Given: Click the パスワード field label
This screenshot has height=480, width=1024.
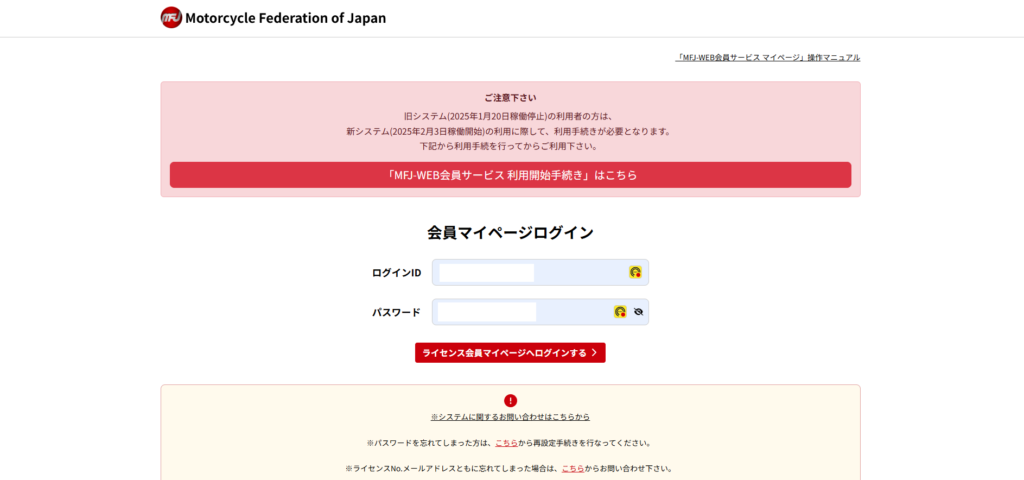Looking at the screenshot, I should click(396, 312).
